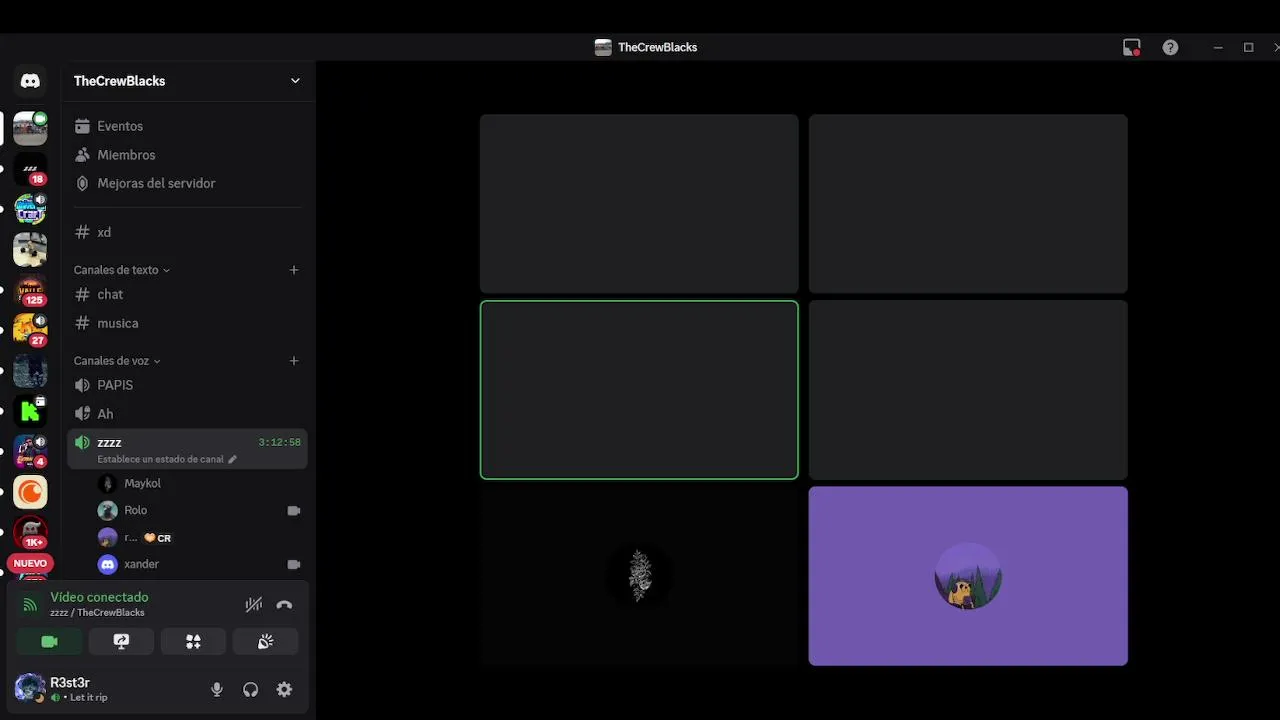The image size is (1280, 720).
Task: Open R3st3r user avatar
Action: pyautogui.click(x=30, y=688)
